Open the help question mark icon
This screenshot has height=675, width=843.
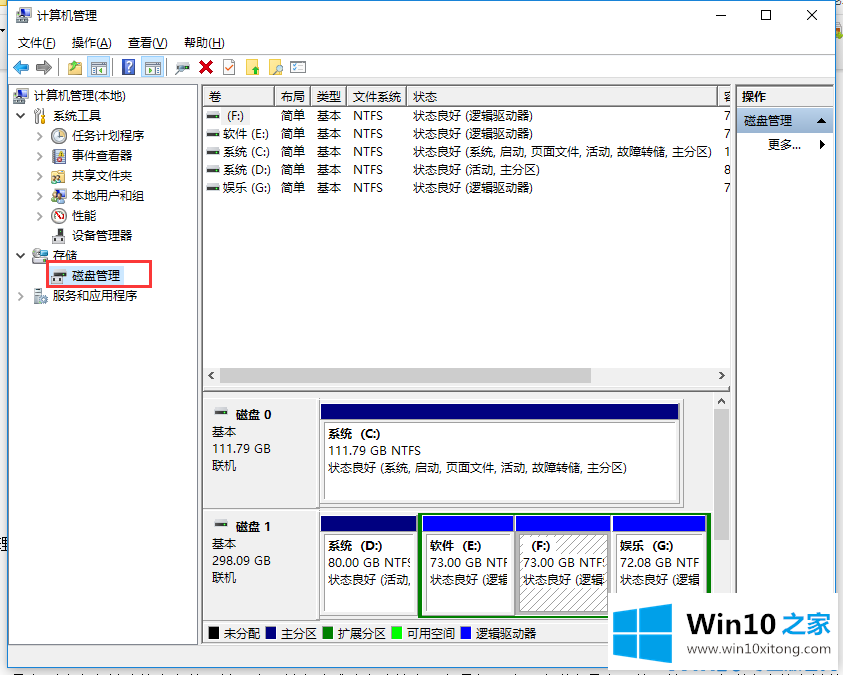(128, 68)
